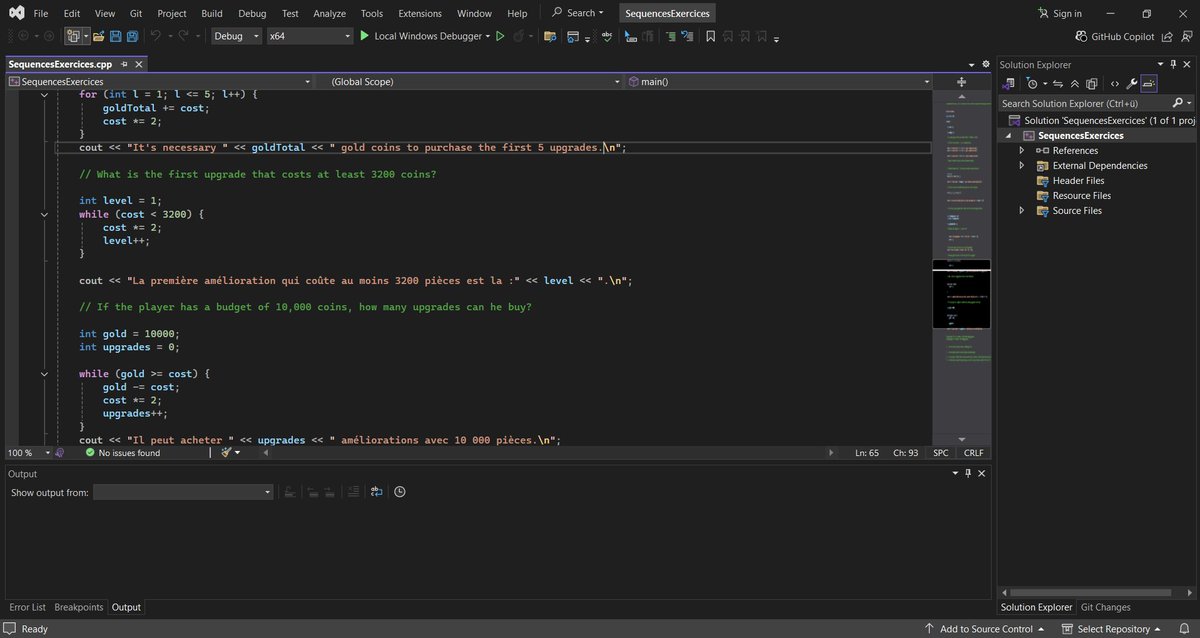Switch to the Git Changes tab
Screen dimensions: 1200x638
[1105, 607]
